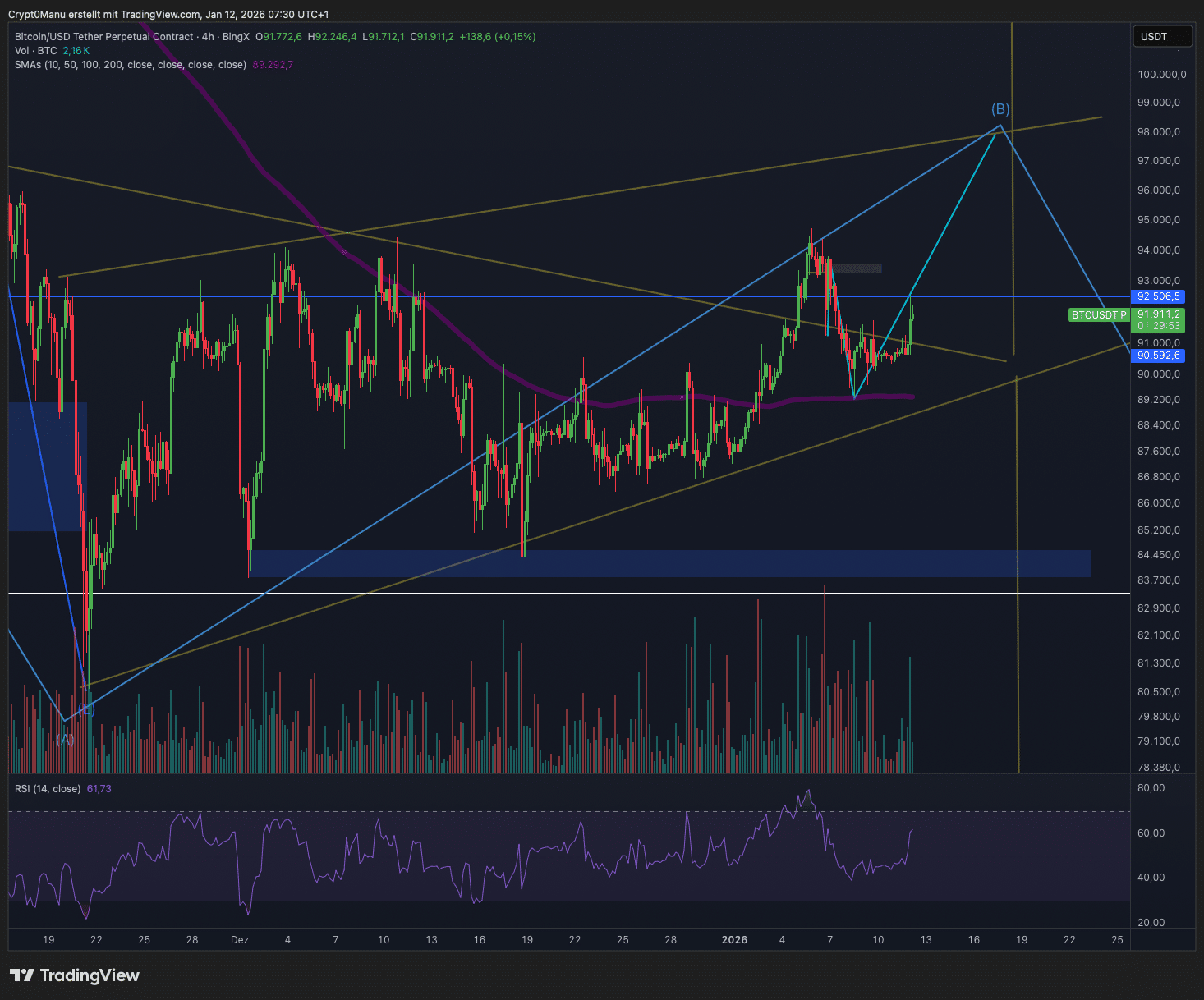Select the (B) wave label
Viewport: 1204px width, 1000px height.
point(1000,109)
